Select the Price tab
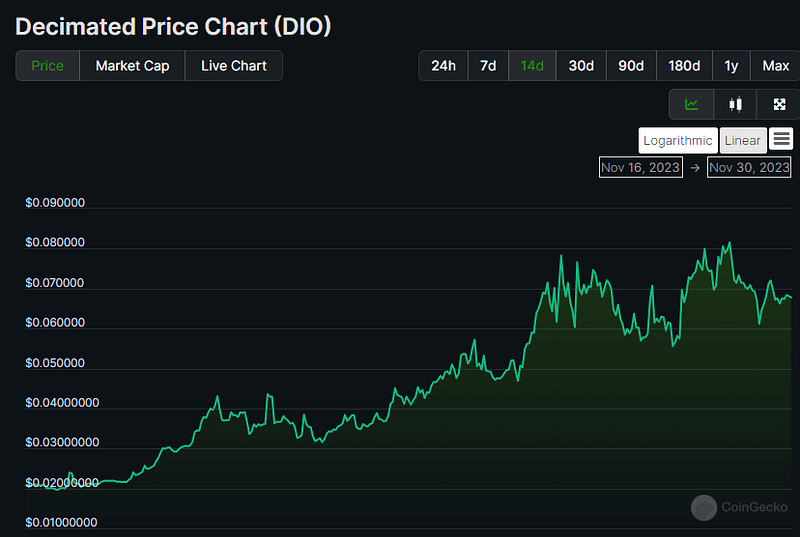The height and width of the screenshot is (537, 800). tap(47, 66)
